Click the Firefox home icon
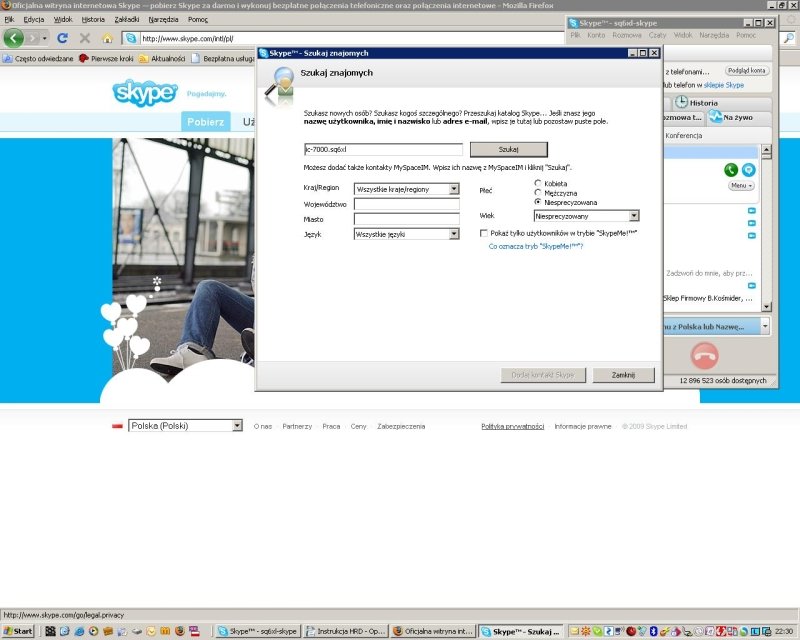Image resolution: width=800 pixels, height=640 pixels. (107, 38)
